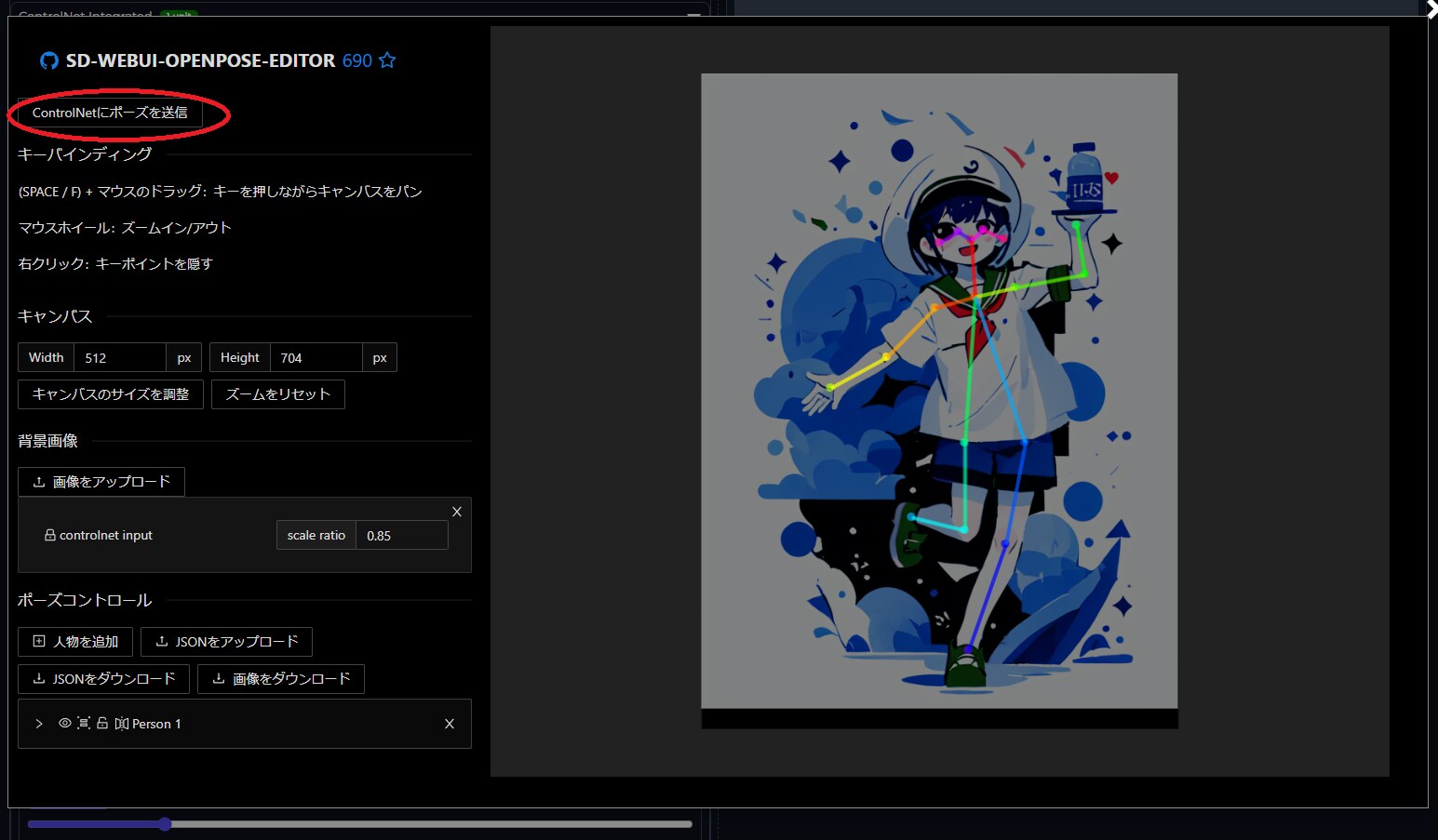This screenshot has width=1438, height=840.
Task: Click the JSONをアップロード button
Action: point(226,642)
